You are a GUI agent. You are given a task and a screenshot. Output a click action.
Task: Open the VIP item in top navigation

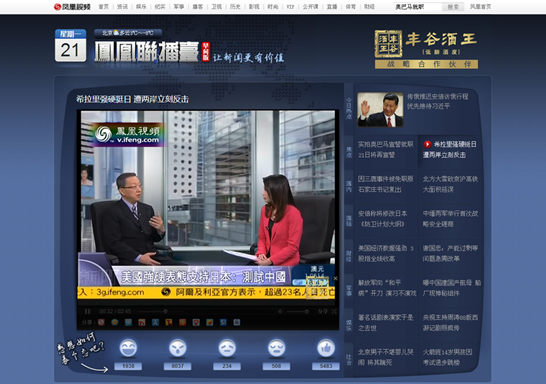[290, 7]
